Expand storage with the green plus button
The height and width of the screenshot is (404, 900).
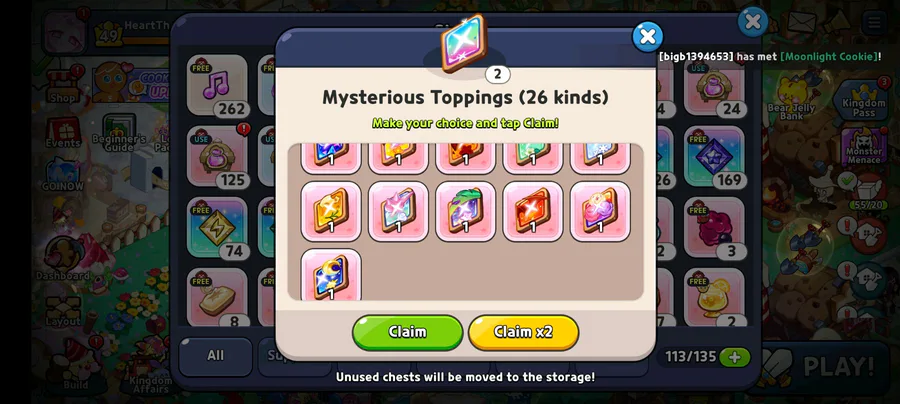pos(735,357)
